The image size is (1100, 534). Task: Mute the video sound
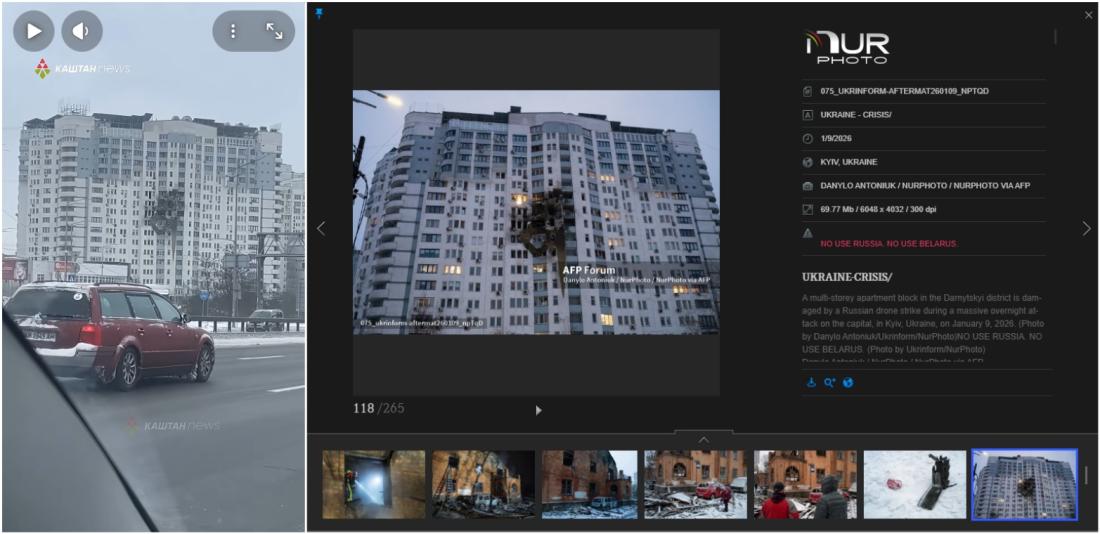point(82,31)
